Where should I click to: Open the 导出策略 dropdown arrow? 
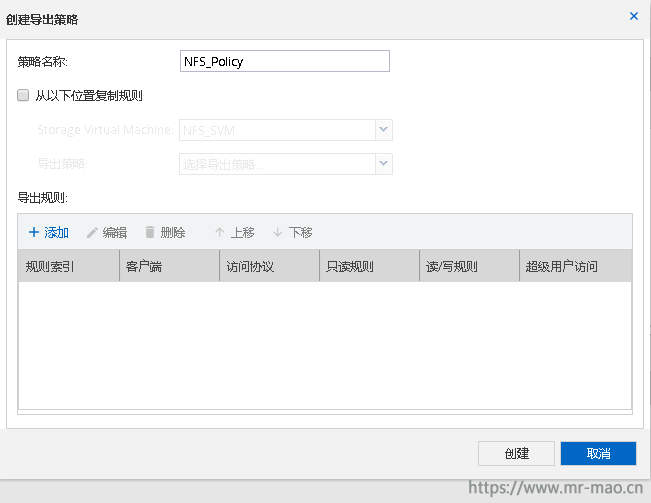pyautogui.click(x=384, y=164)
